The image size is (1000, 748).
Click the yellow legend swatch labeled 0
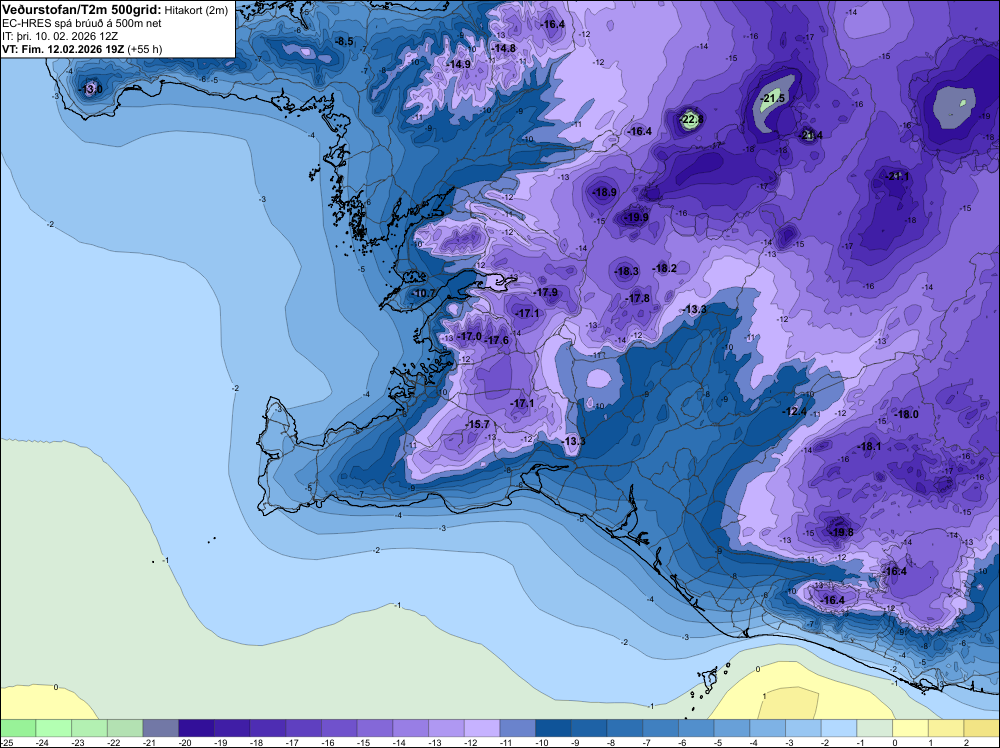[x=910, y=728]
